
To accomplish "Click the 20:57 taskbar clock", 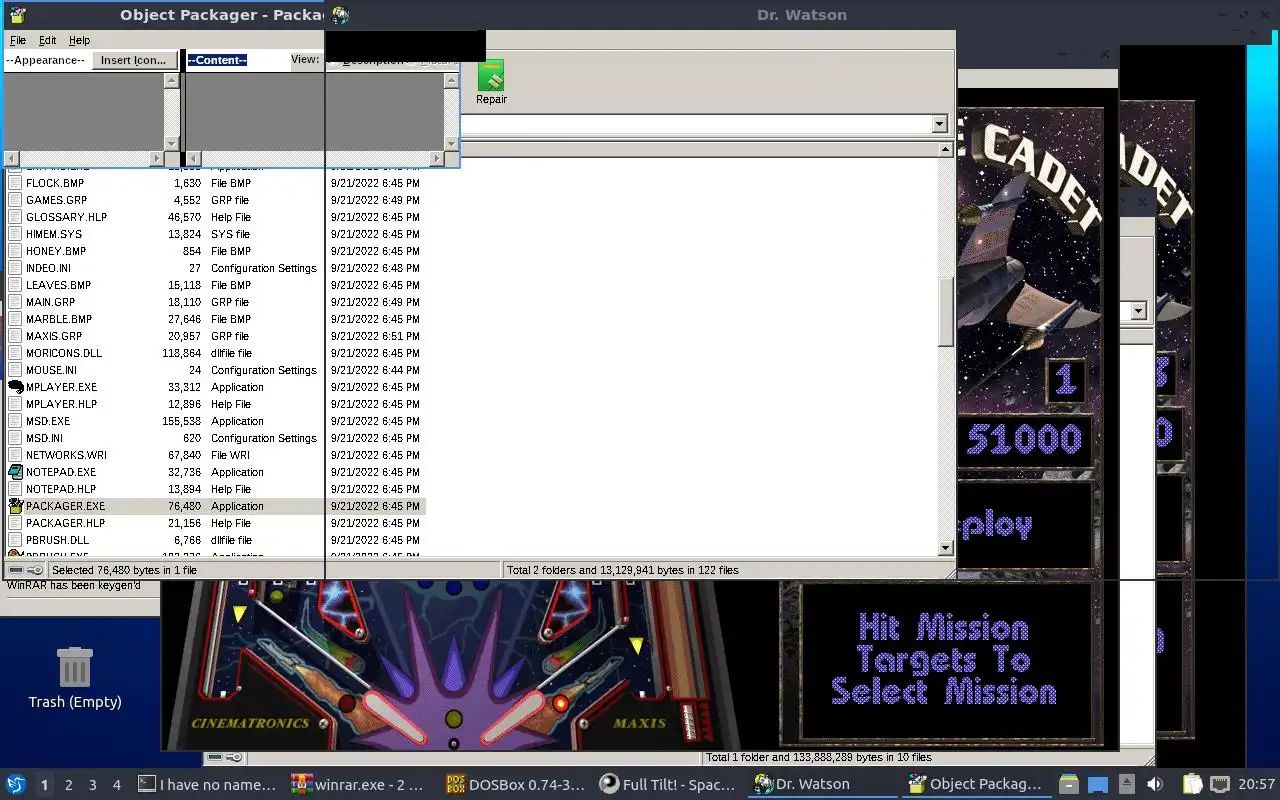I will (x=1257, y=784).
